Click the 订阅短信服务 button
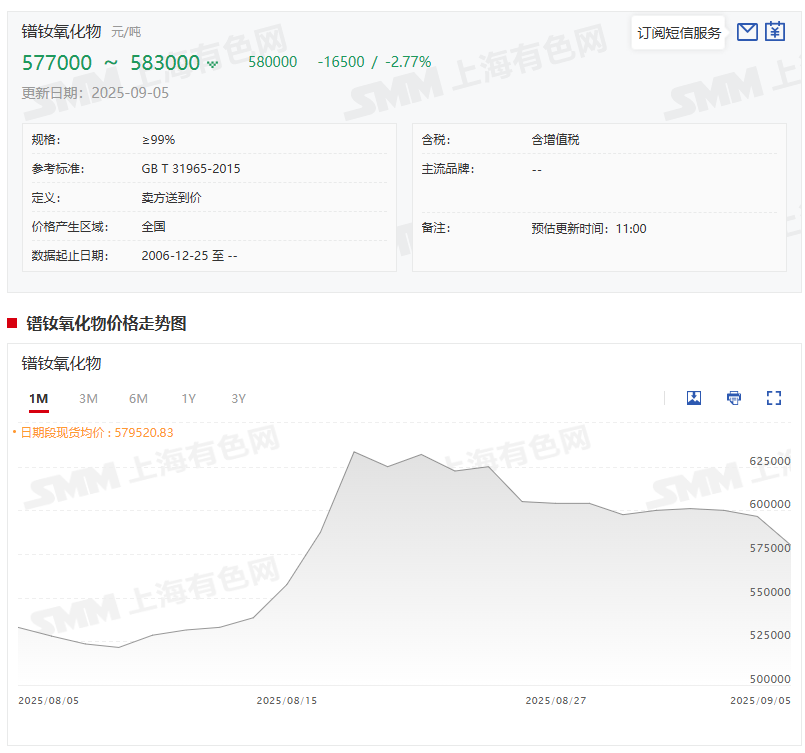Image resolution: width=805 pixels, height=753 pixels. (679, 33)
